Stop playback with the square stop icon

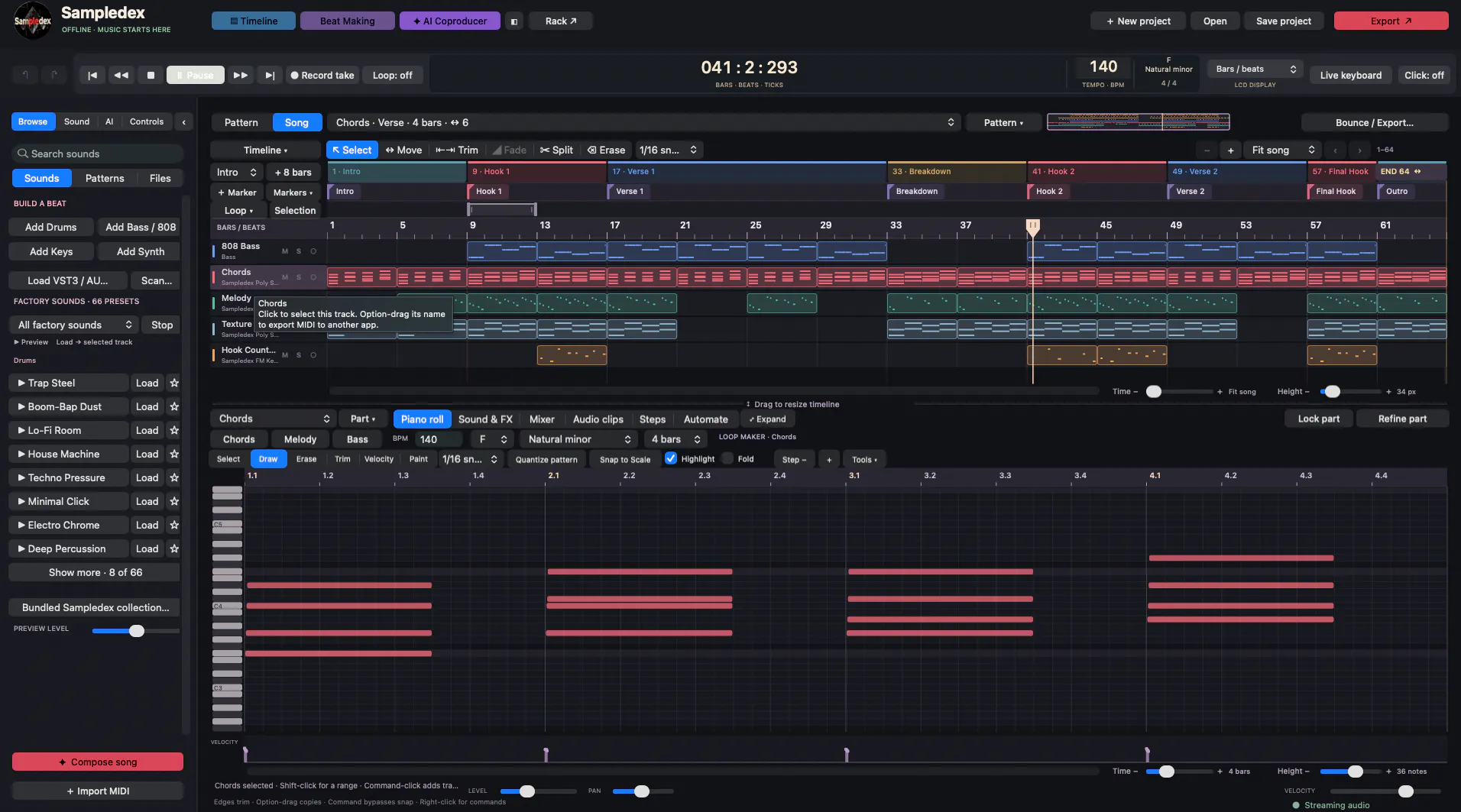pos(151,75)
